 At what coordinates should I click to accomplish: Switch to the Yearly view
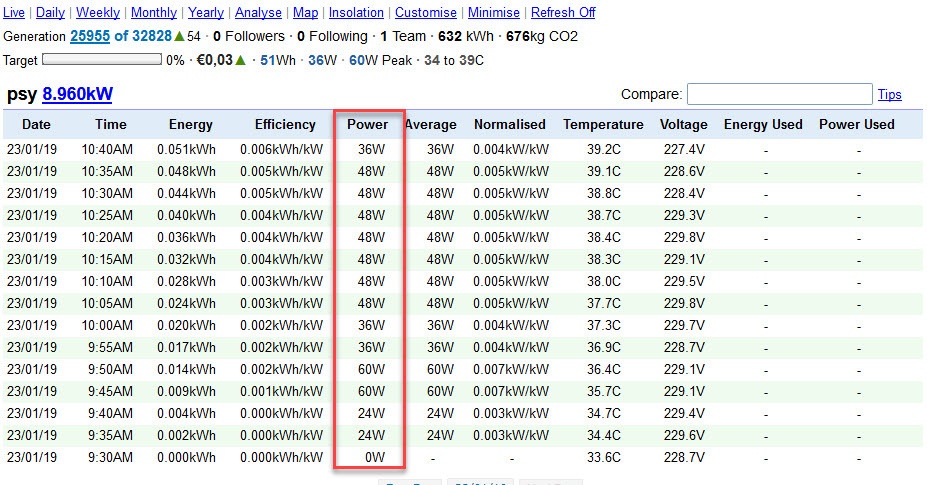point(206,12)
